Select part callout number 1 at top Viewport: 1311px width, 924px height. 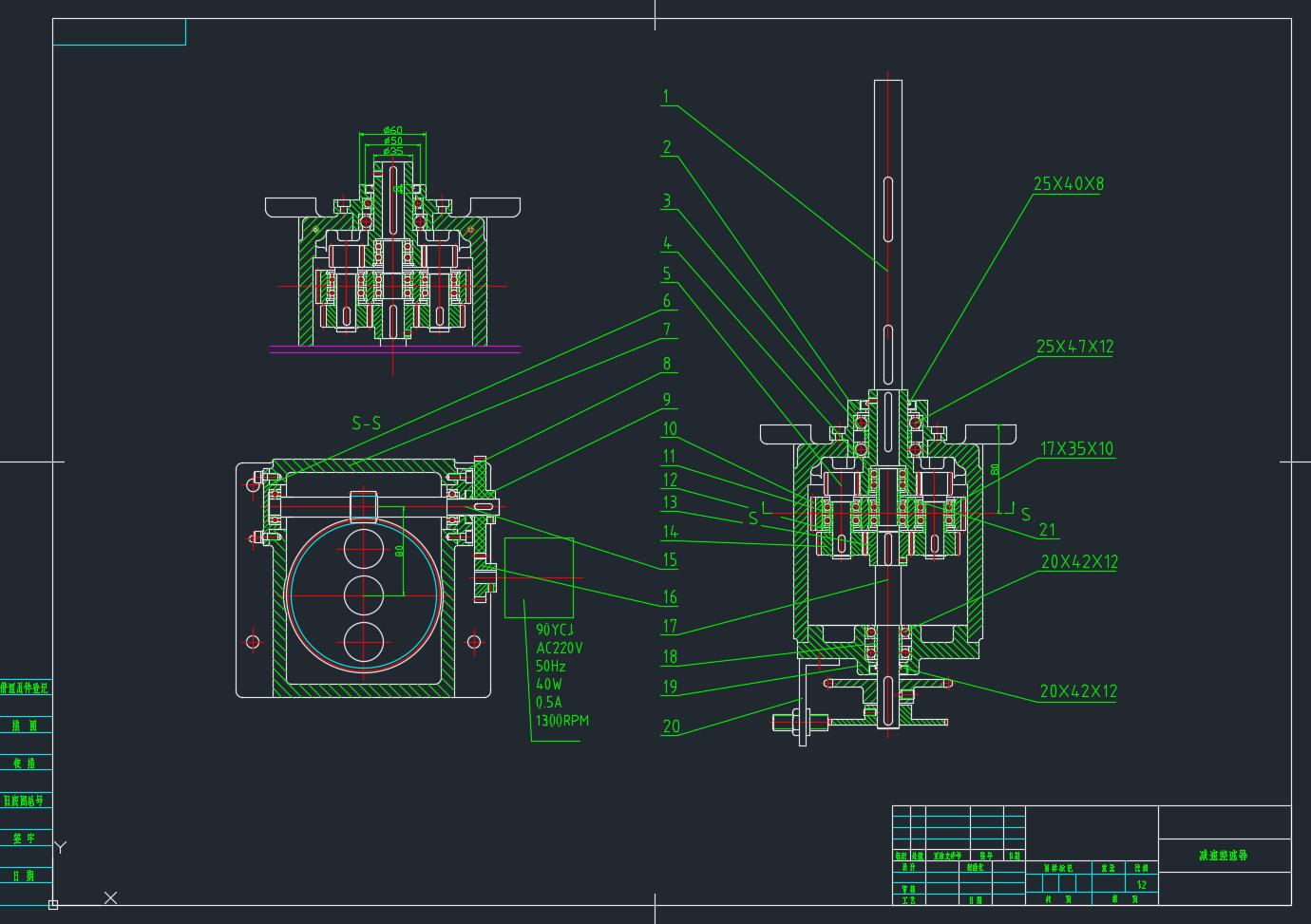click(668, 95)
